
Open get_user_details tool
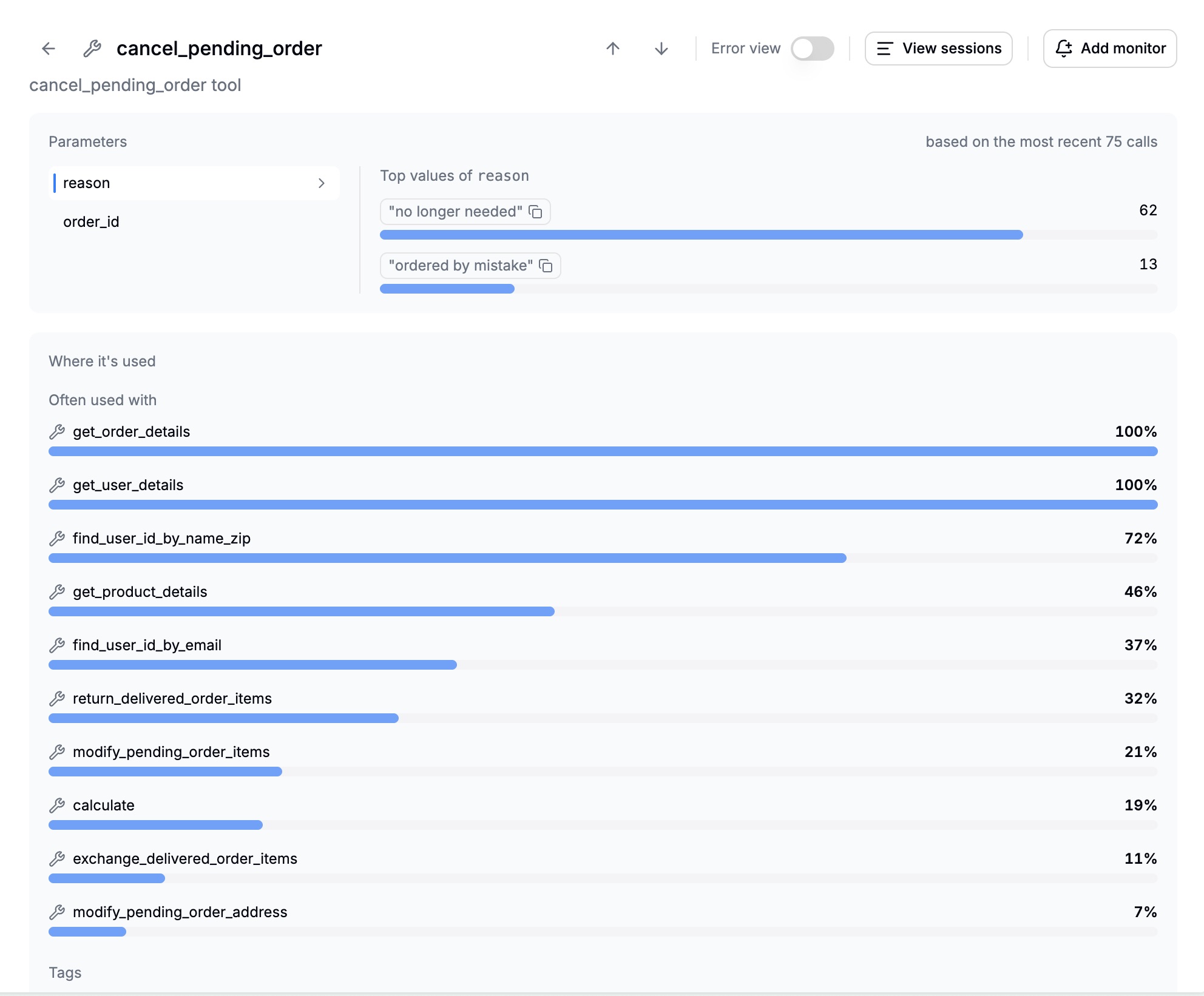(x=128, y=485)
